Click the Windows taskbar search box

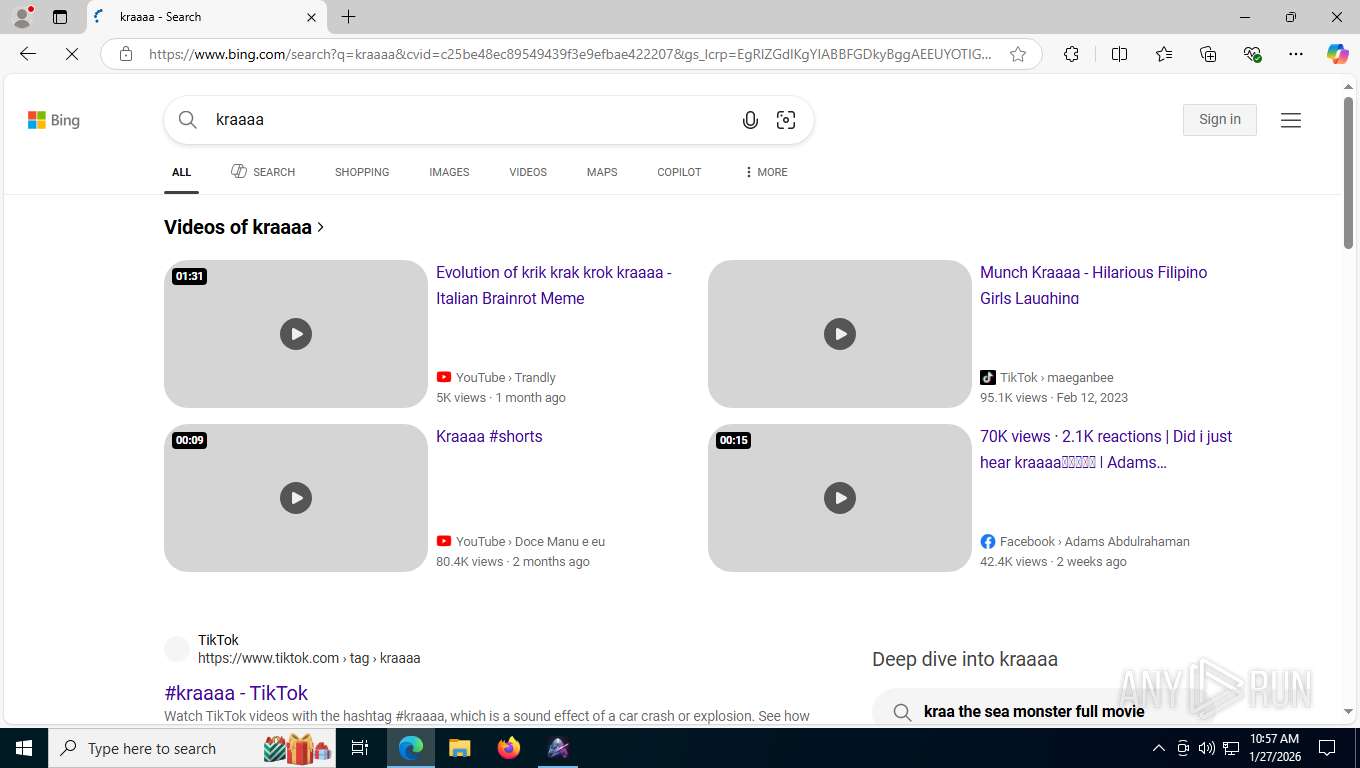pos(192,748)
